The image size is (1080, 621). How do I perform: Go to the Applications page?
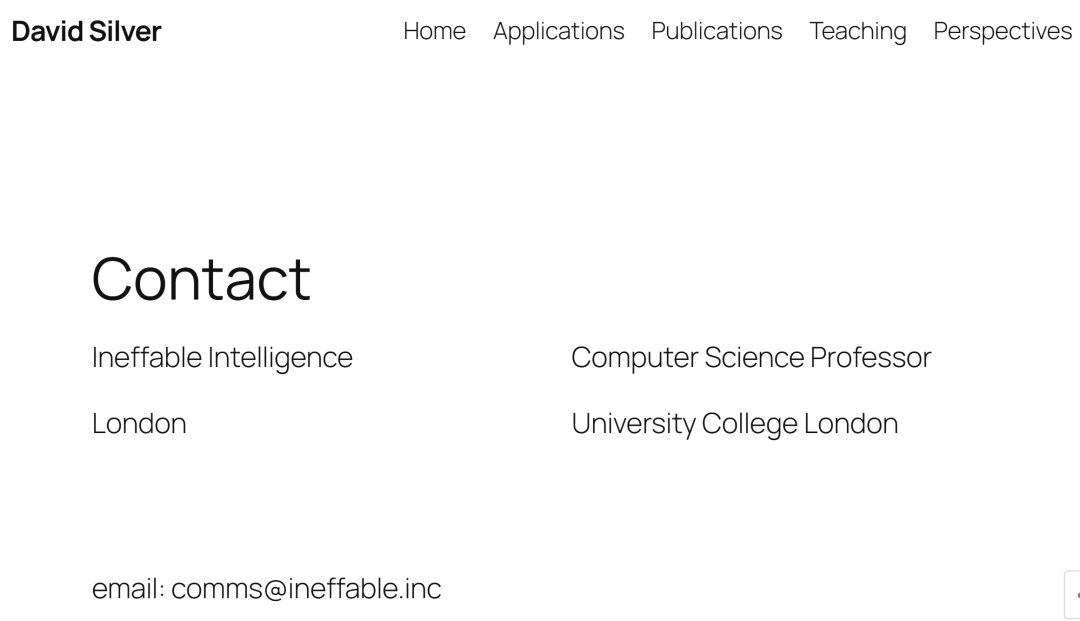[x=558, y=31]
